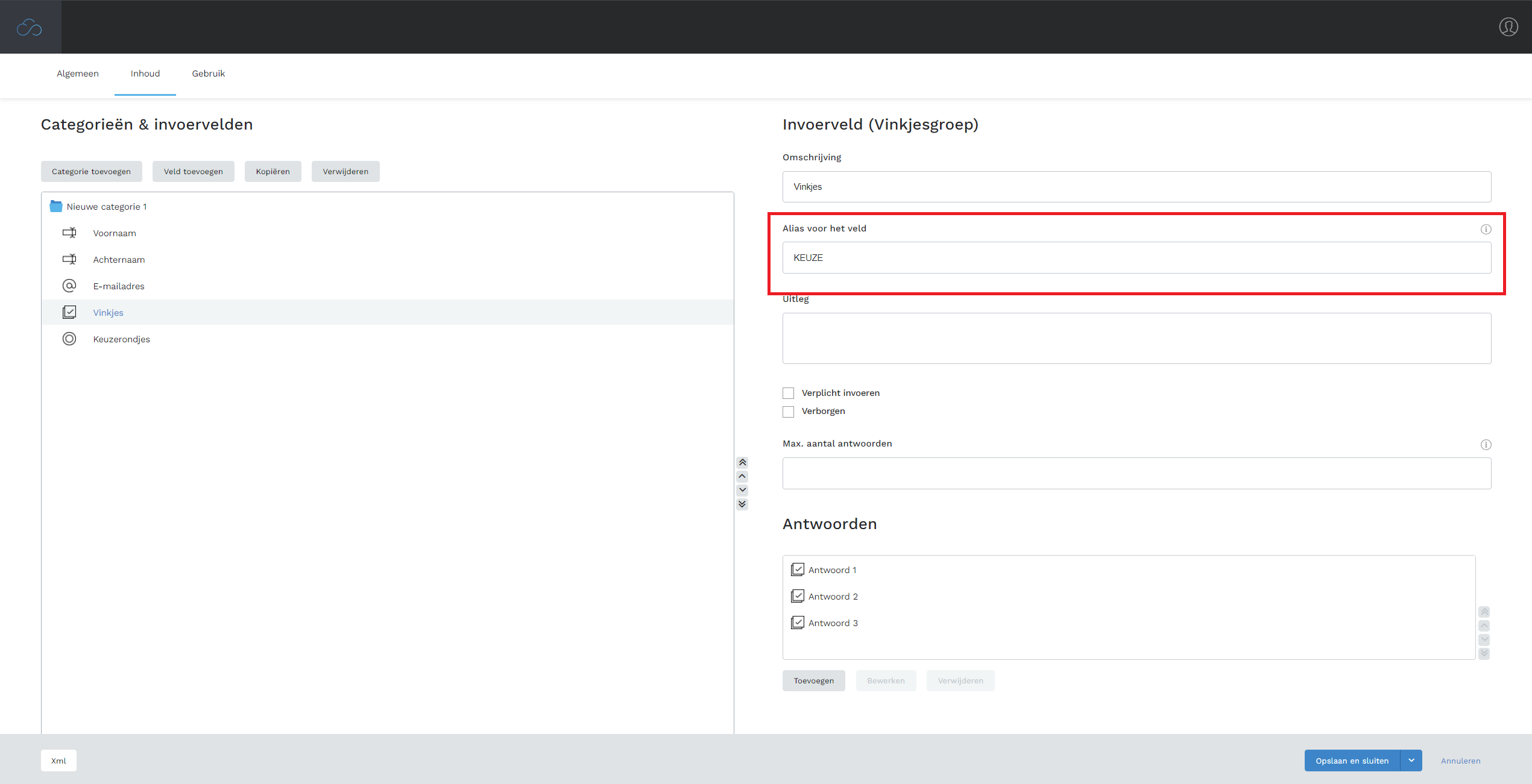Click the Keuzerondjes radio icon in tree

69,339
